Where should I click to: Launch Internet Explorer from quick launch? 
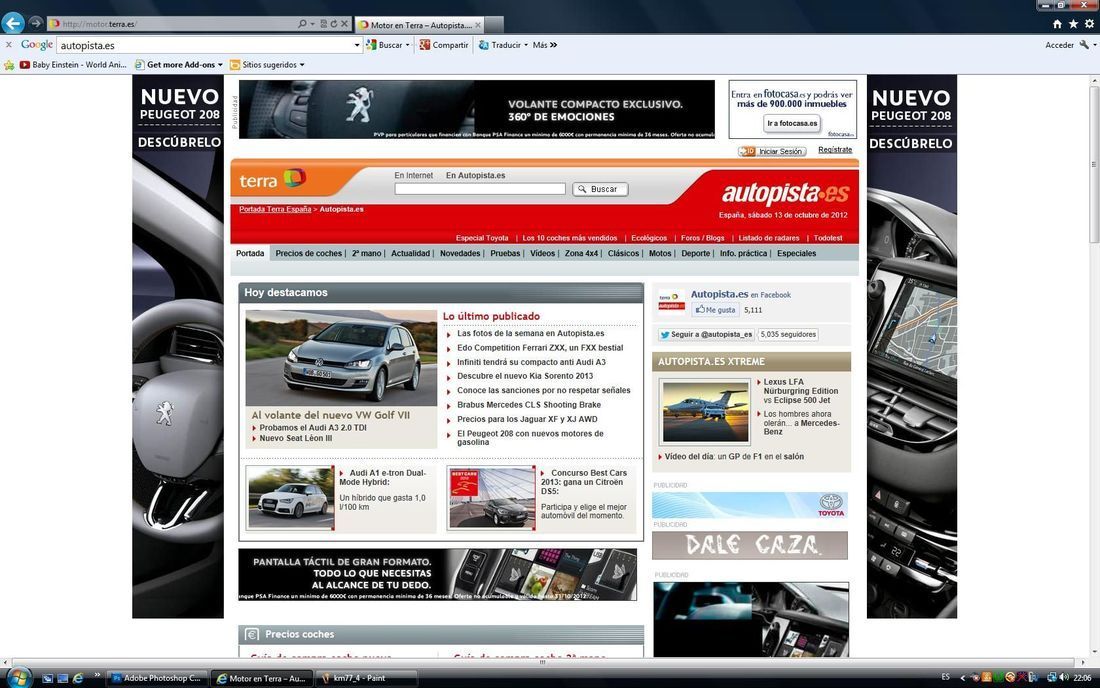point(78,678)
